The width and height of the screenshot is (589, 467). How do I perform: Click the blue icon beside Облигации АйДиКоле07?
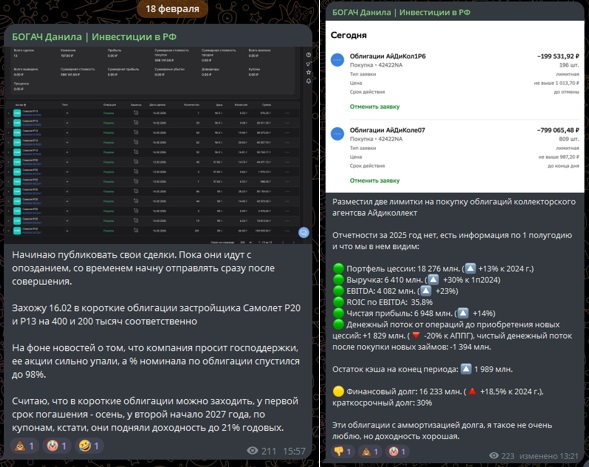[337, 134]
